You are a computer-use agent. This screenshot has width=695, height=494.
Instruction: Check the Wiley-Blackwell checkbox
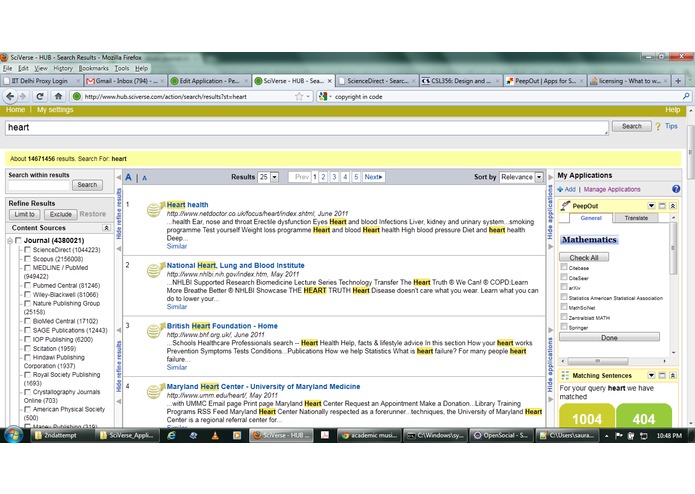pyautogui.click(x=27, y=294)
